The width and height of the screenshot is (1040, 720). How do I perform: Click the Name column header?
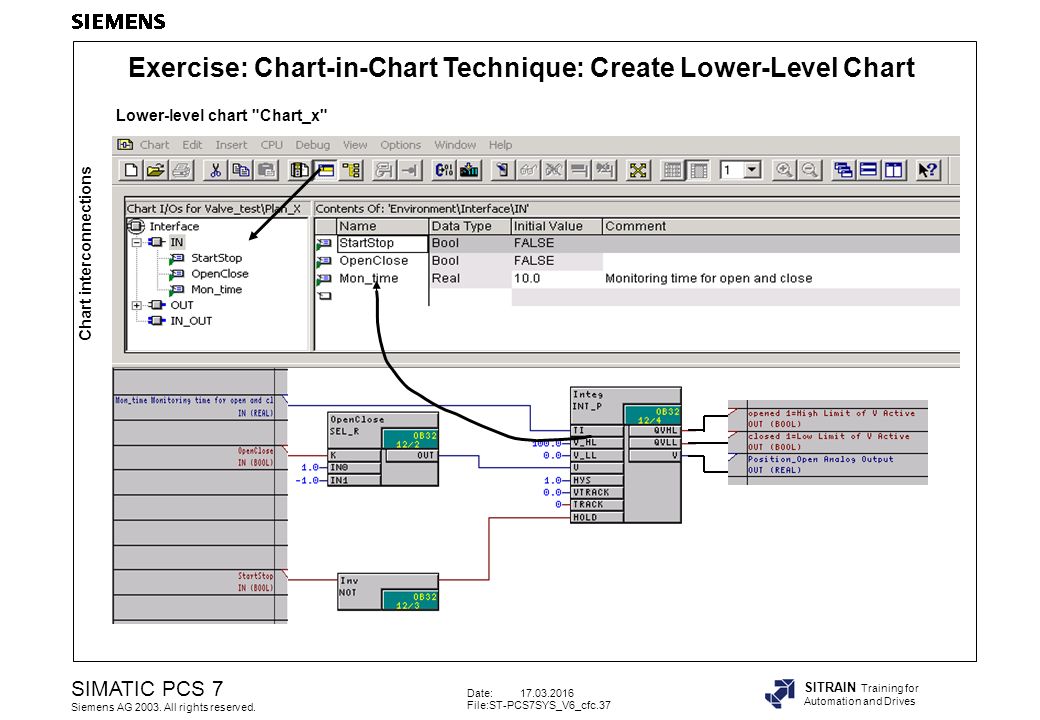click(383, 226)
